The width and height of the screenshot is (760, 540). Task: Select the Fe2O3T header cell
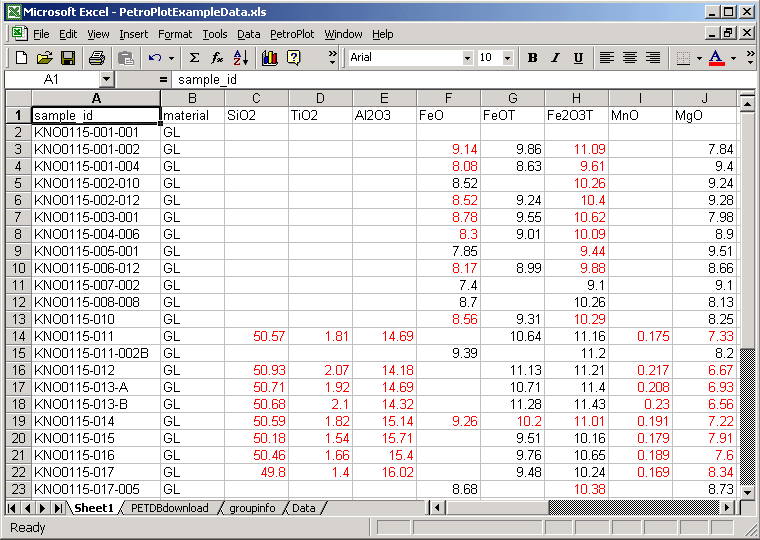pos(576,115)
